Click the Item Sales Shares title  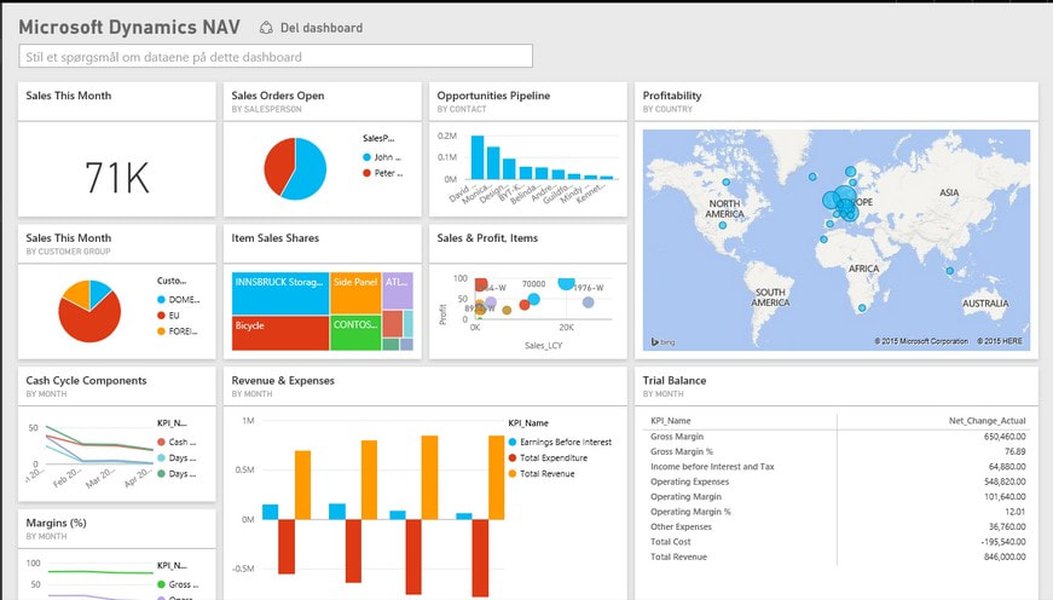click(275, 238)
